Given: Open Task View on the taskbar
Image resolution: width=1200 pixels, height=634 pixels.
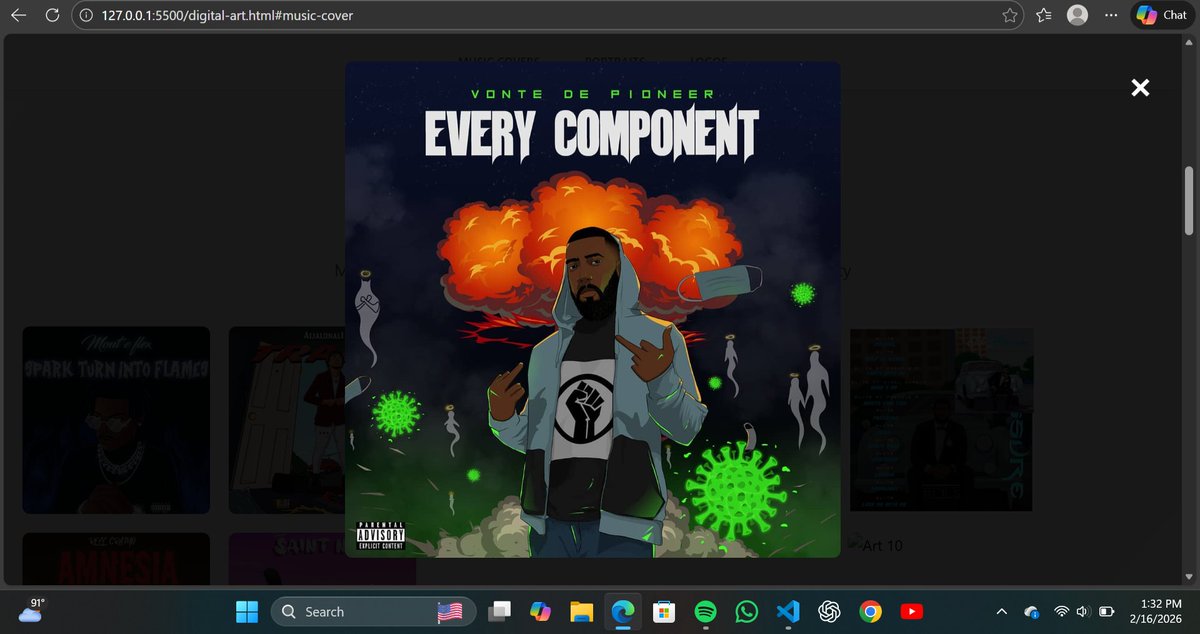Looking at the screenshot, I should (x=500, y=611).
